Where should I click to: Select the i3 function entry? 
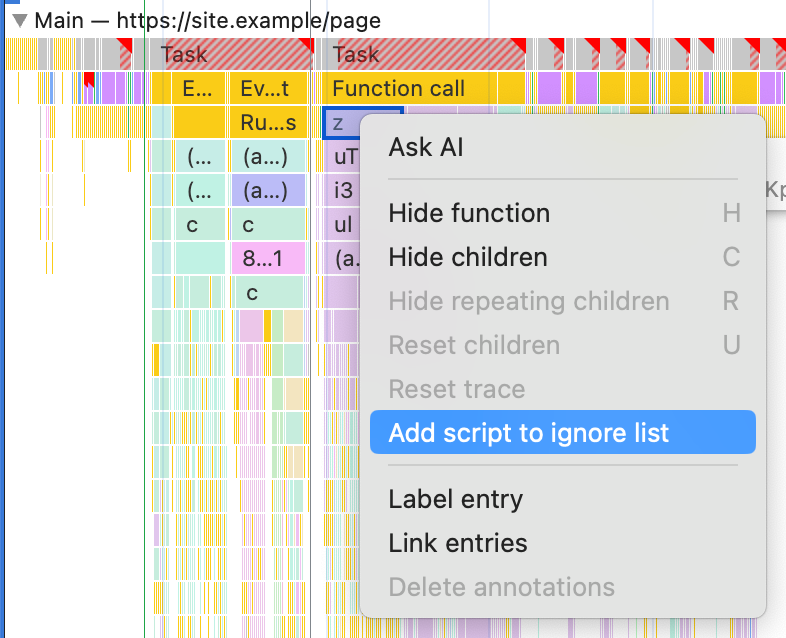click(342, 190)
